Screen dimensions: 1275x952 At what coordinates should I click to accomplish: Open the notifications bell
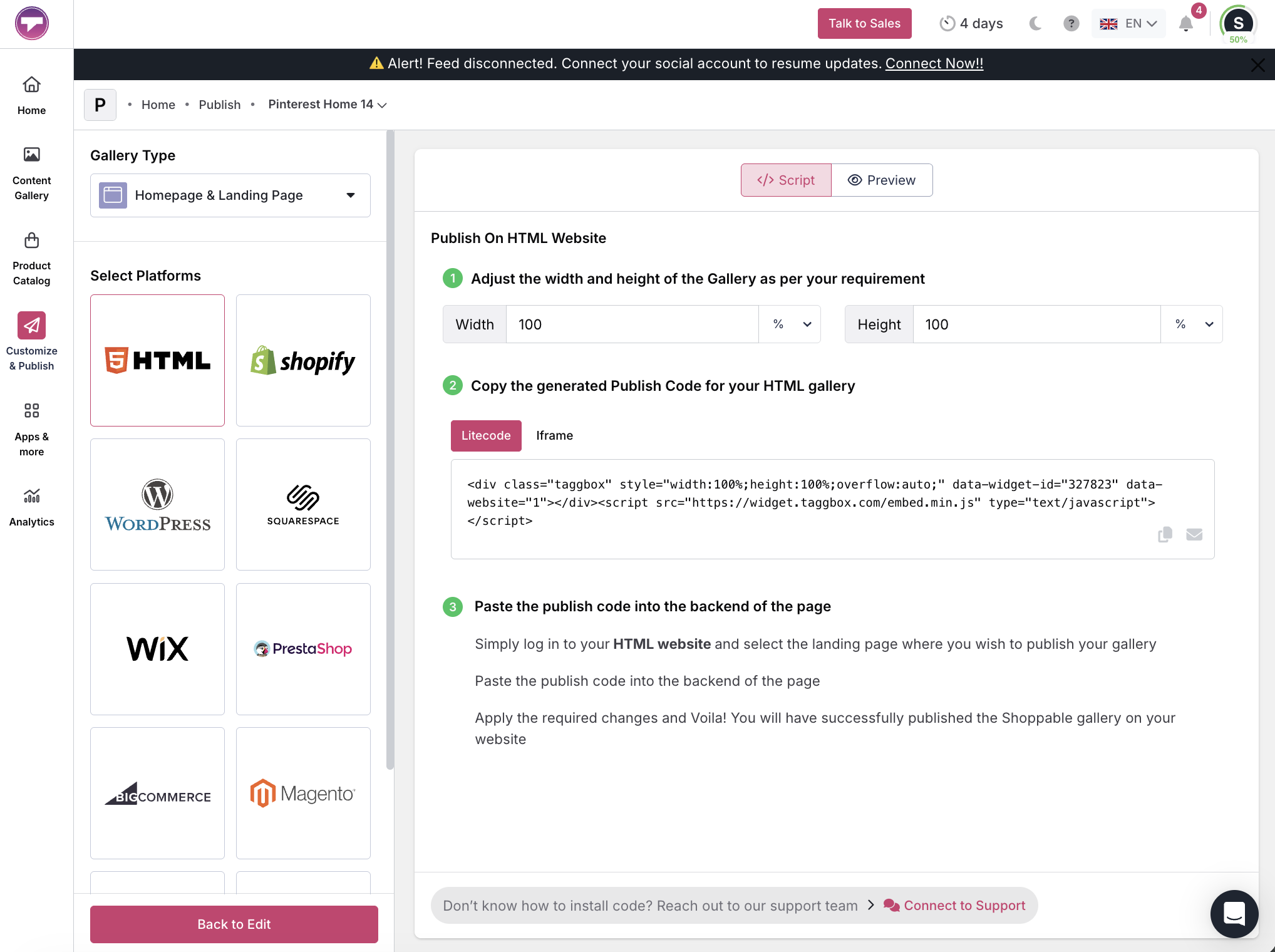coord(1185,24)
